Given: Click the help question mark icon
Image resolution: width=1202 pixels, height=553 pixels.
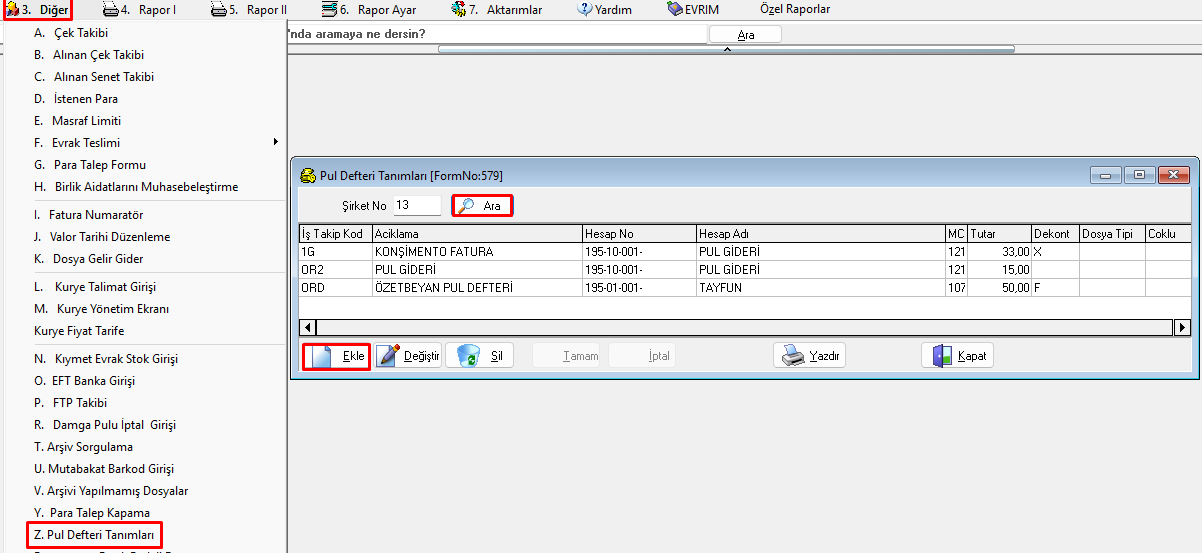Looking at the screenshot, I should click(583, 10).
